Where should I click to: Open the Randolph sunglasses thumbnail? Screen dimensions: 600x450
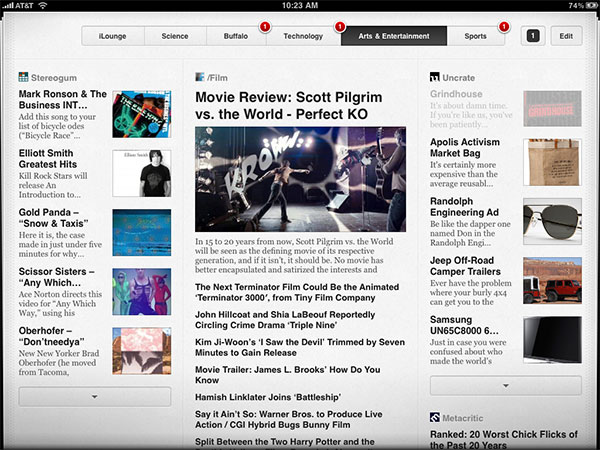[x=553, y=221]
